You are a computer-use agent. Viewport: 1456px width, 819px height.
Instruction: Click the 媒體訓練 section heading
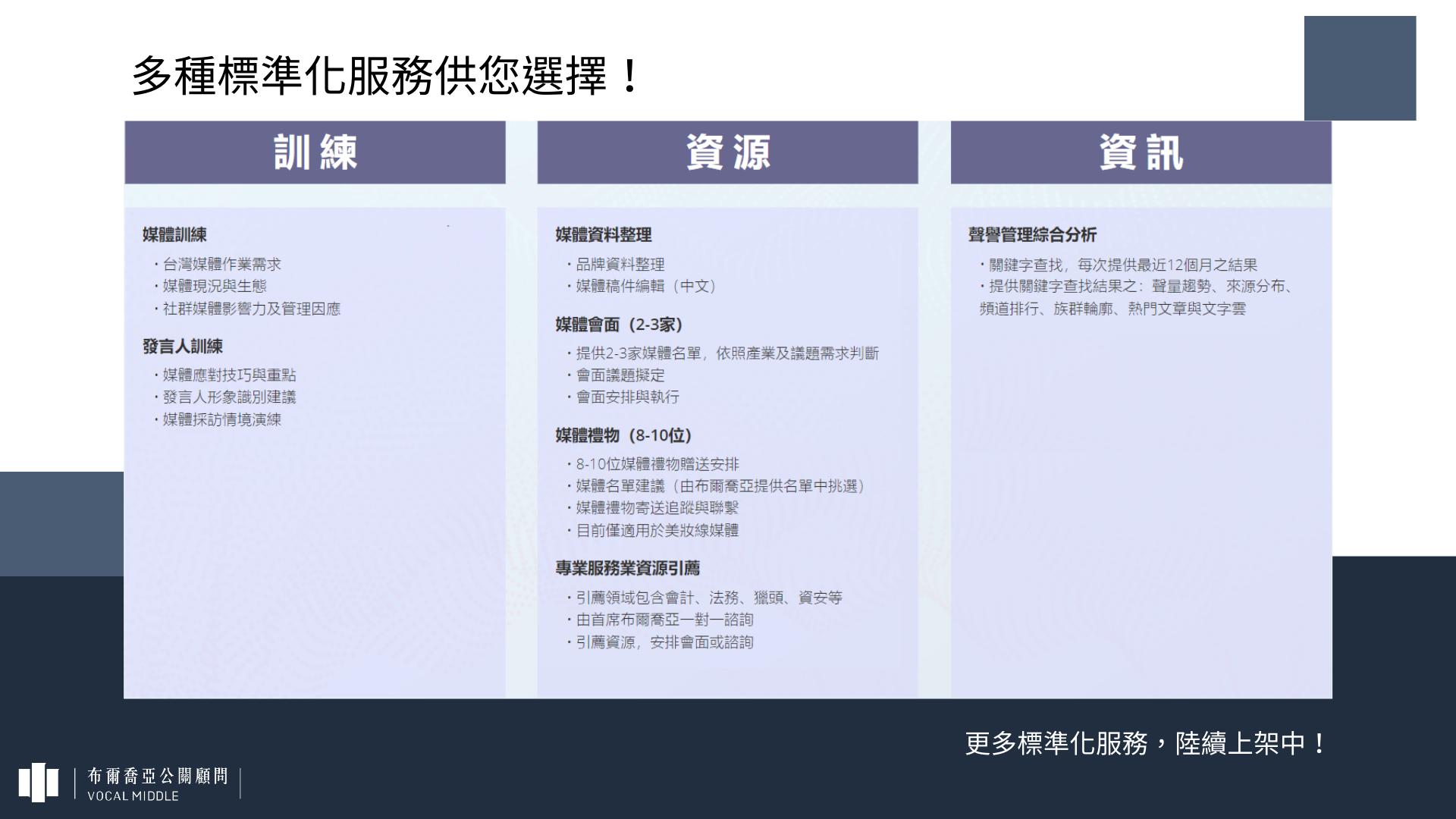174,235
